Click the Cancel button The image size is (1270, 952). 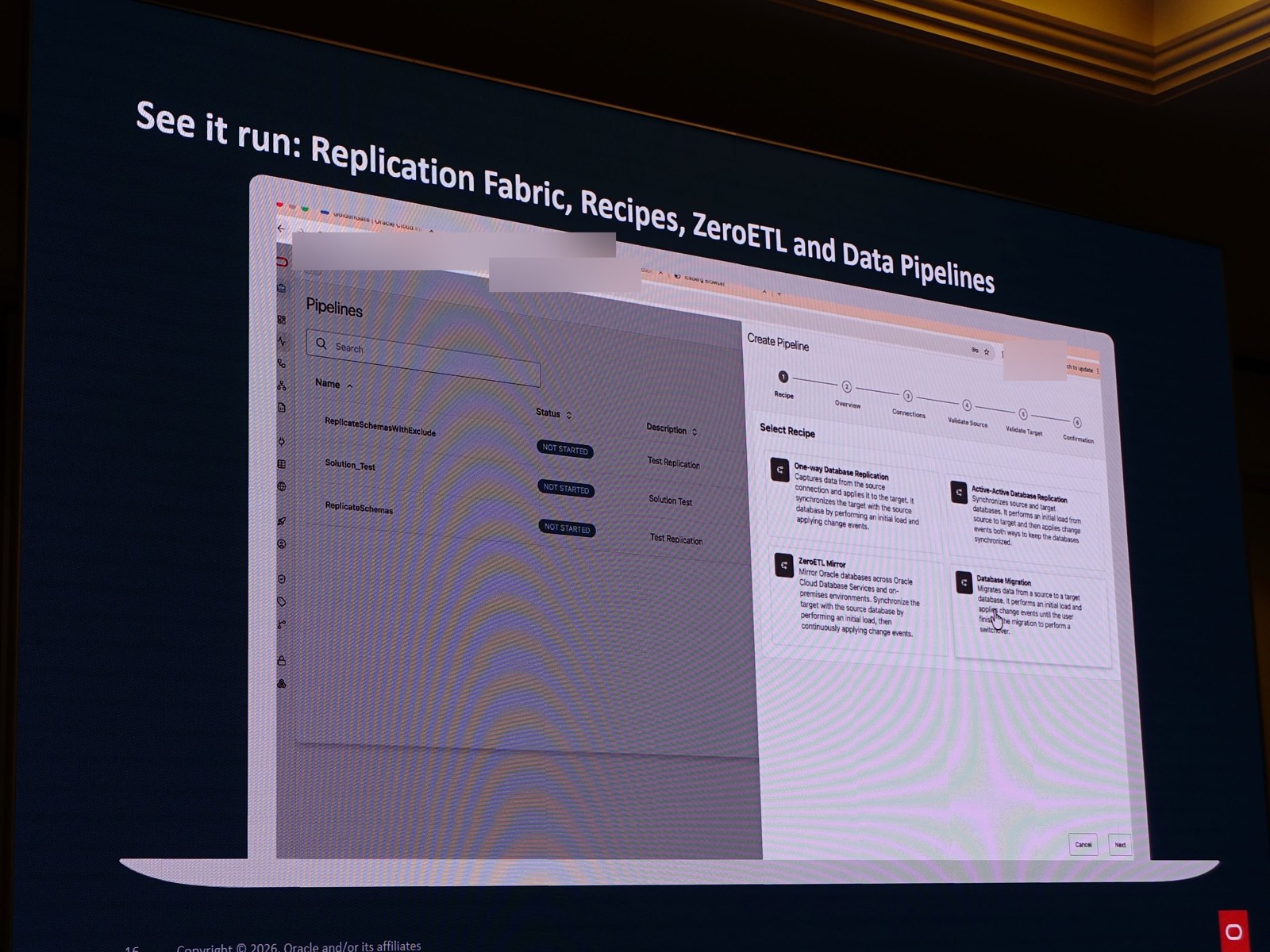click(1083, 844)
